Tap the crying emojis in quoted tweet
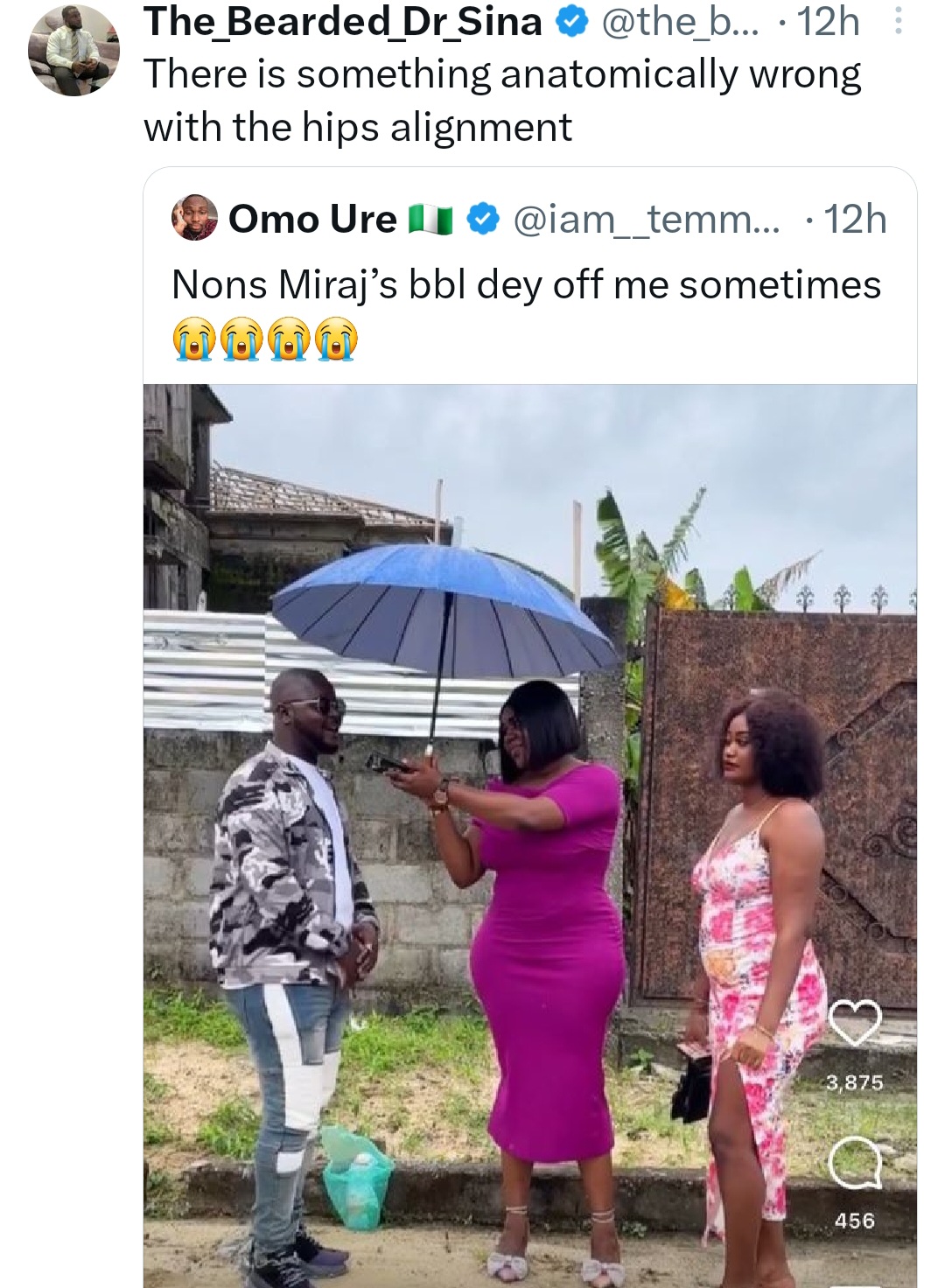The height and width of the screenshot is (1288, 945). point(265,339)
